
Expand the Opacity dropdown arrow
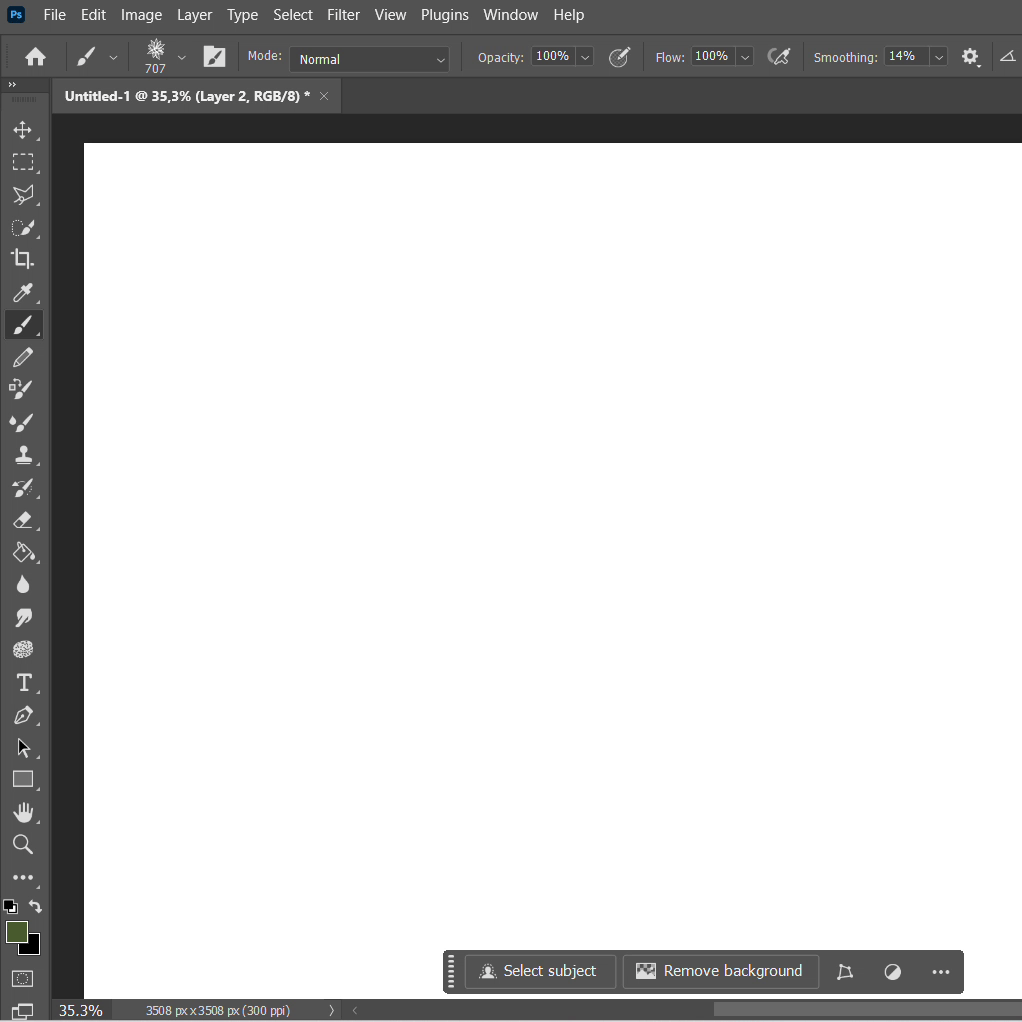click(x=585, y=56)
